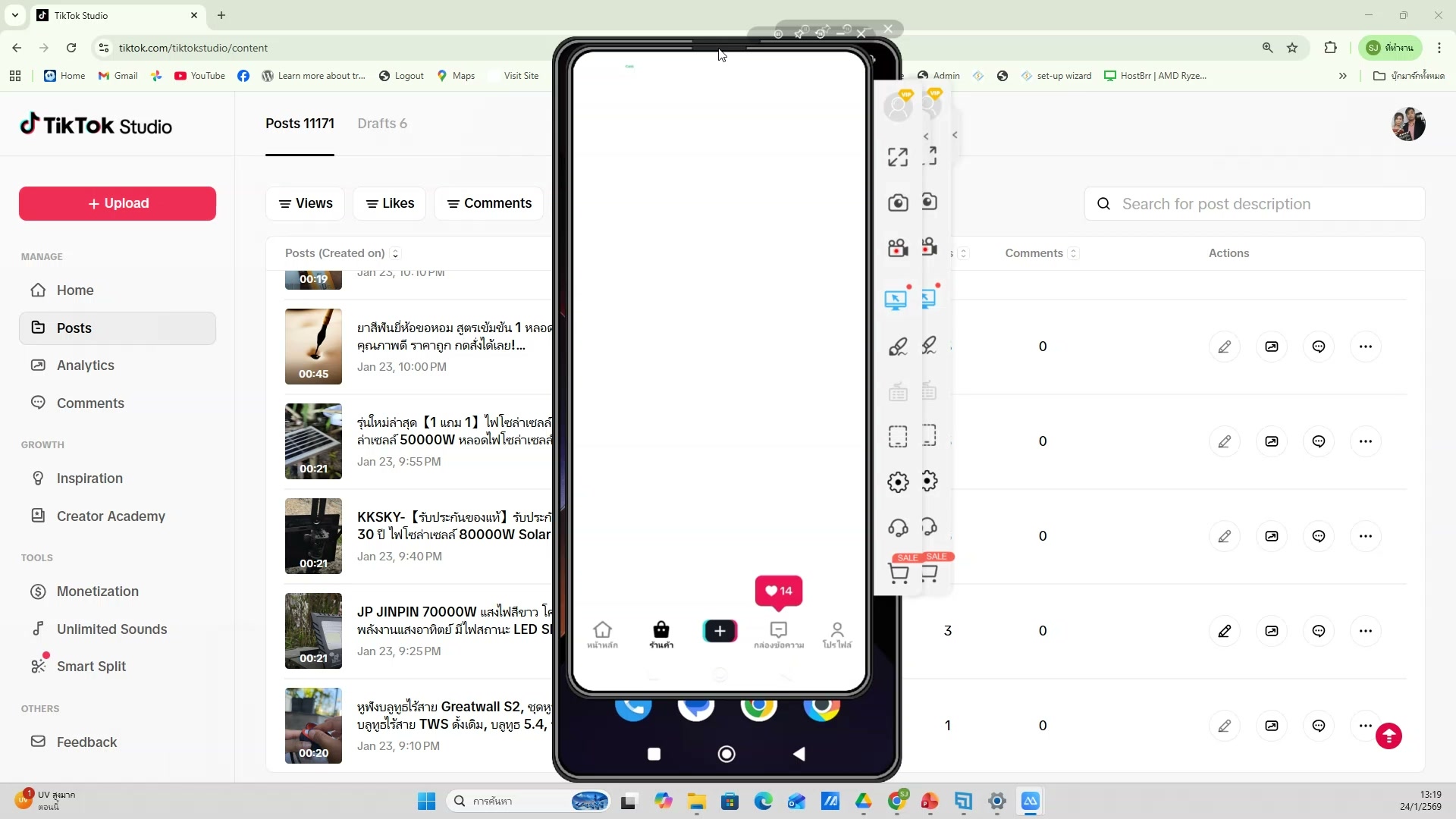Toggle the Likes filter in TikTok Studio
The height and width of the screenshot is (819, 1456).
point(389,203)
